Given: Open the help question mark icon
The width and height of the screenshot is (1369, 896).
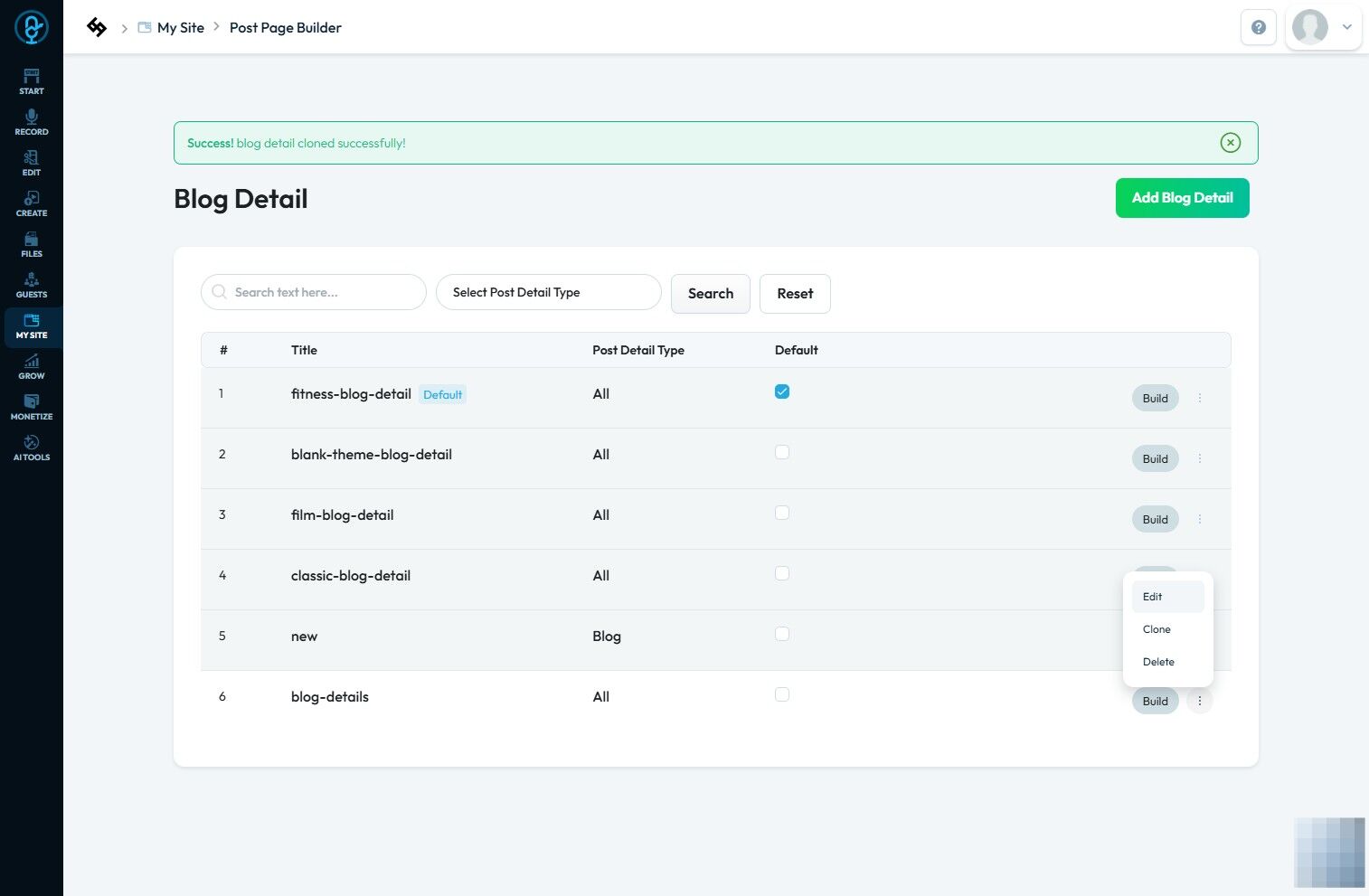Looking at the screenshot, I should pyautogui.click(x=1258, y=27).
